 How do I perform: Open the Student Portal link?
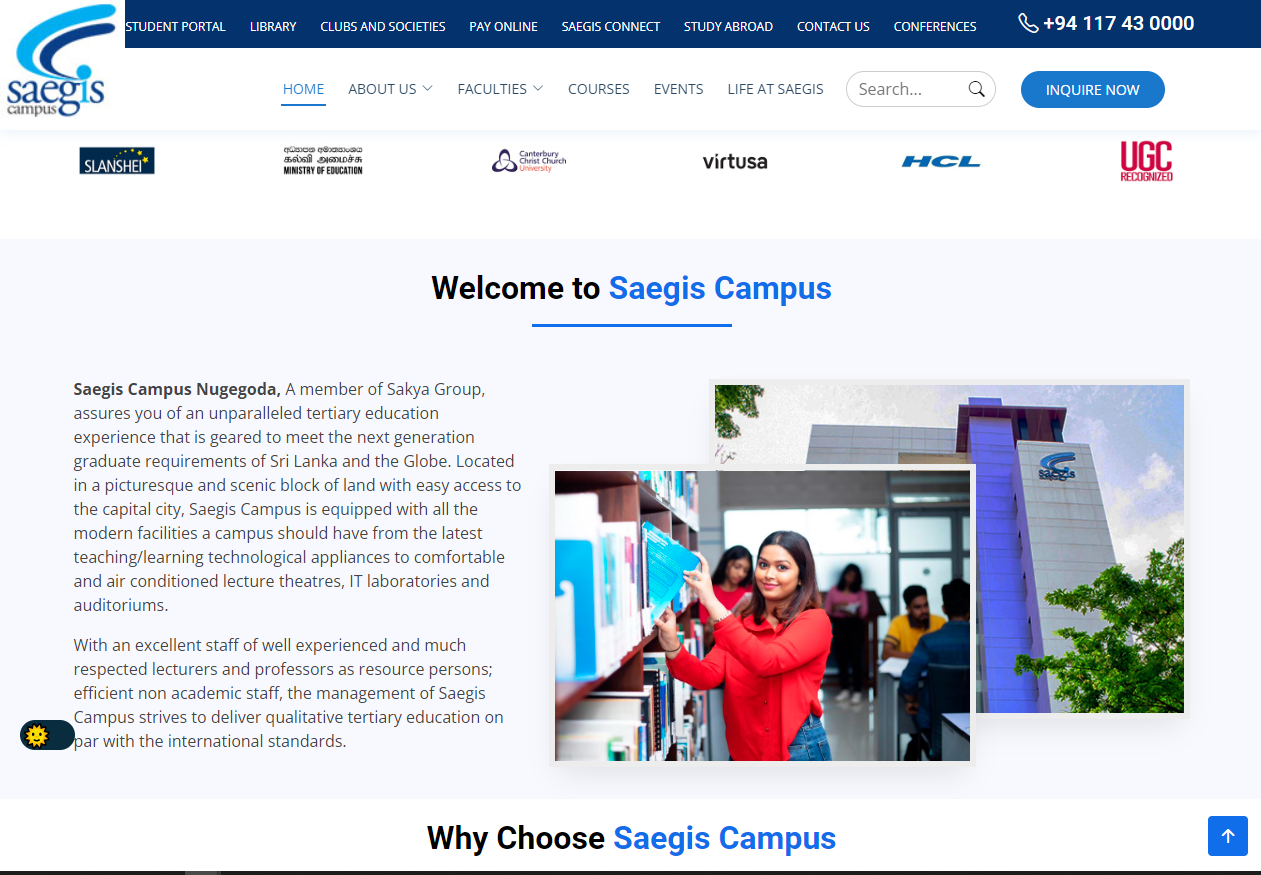(x=176, y=26)
